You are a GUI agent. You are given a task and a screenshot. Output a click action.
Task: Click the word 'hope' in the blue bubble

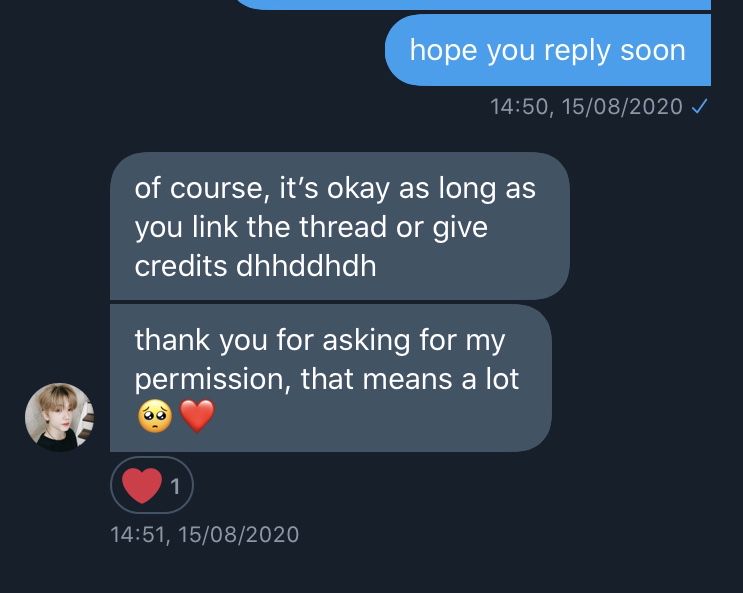[444, 51]
